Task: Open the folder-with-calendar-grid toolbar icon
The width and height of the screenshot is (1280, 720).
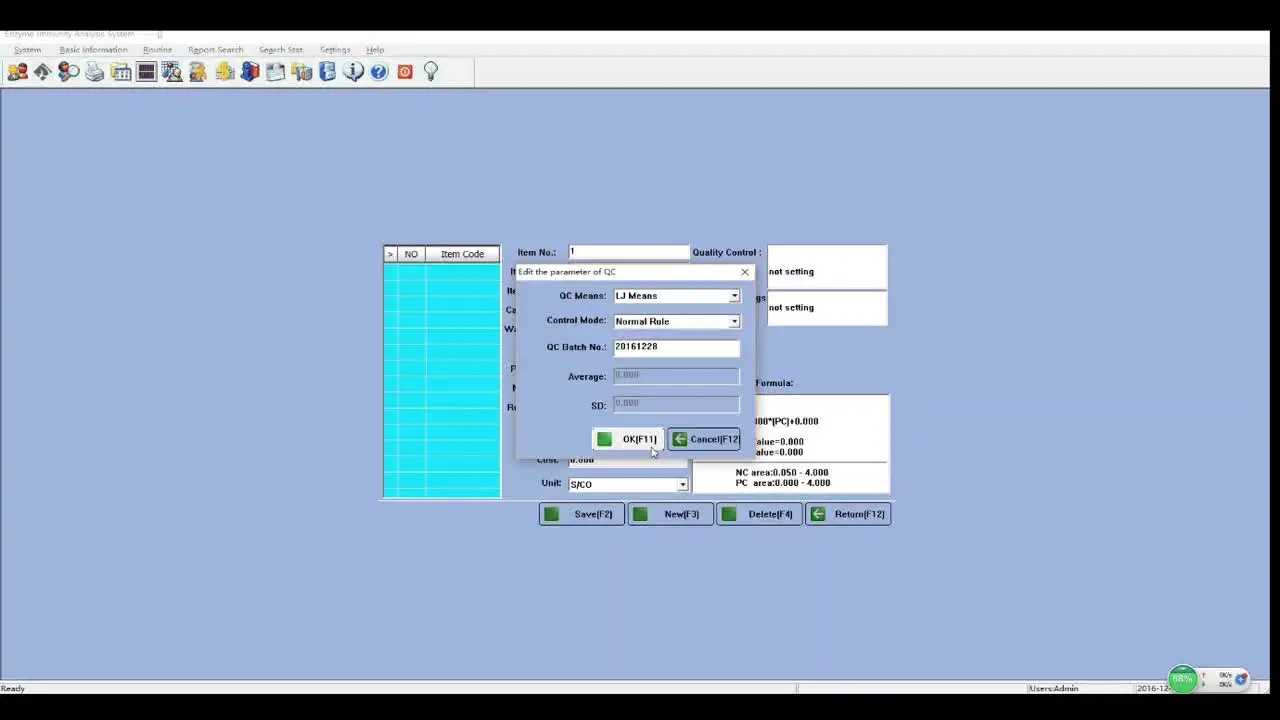Action: click(x=121, y=72)
